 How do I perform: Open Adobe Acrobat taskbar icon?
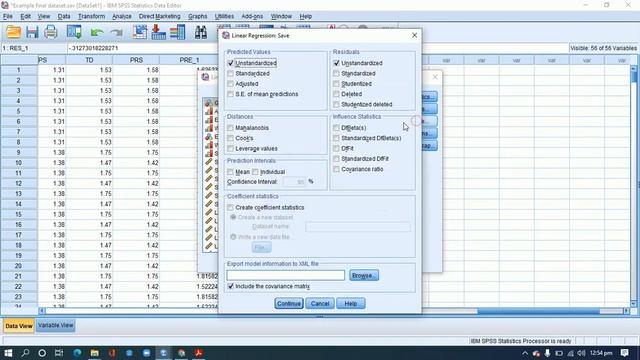(x=199, y=353)
